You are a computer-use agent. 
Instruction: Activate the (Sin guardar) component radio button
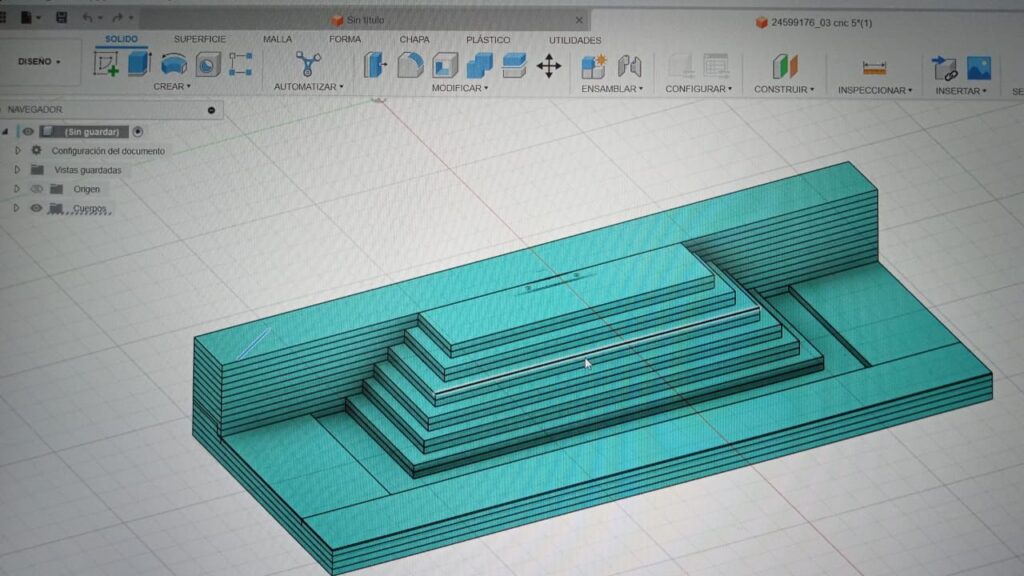138,131
